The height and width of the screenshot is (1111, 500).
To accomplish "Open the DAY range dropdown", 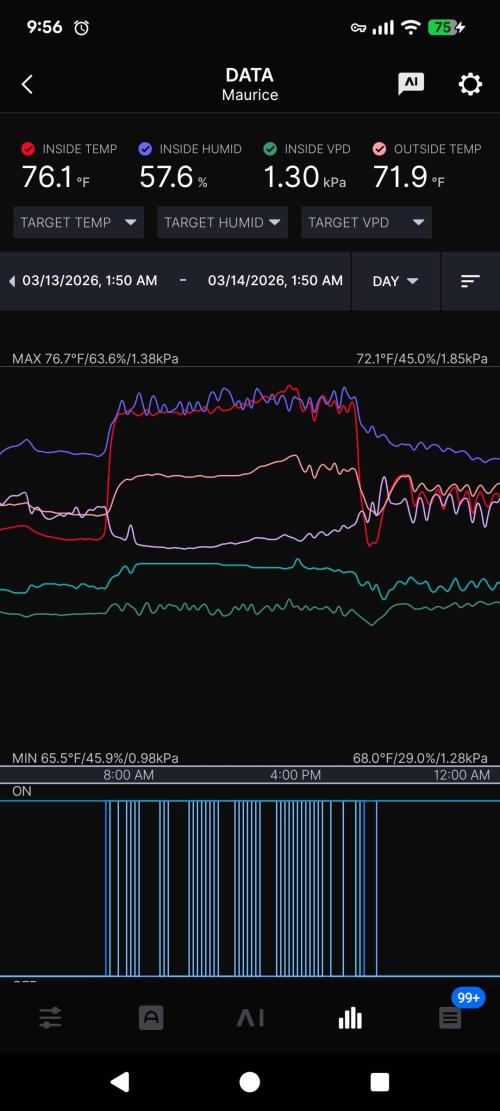I will pyautogui.click(x=395, y=281).
